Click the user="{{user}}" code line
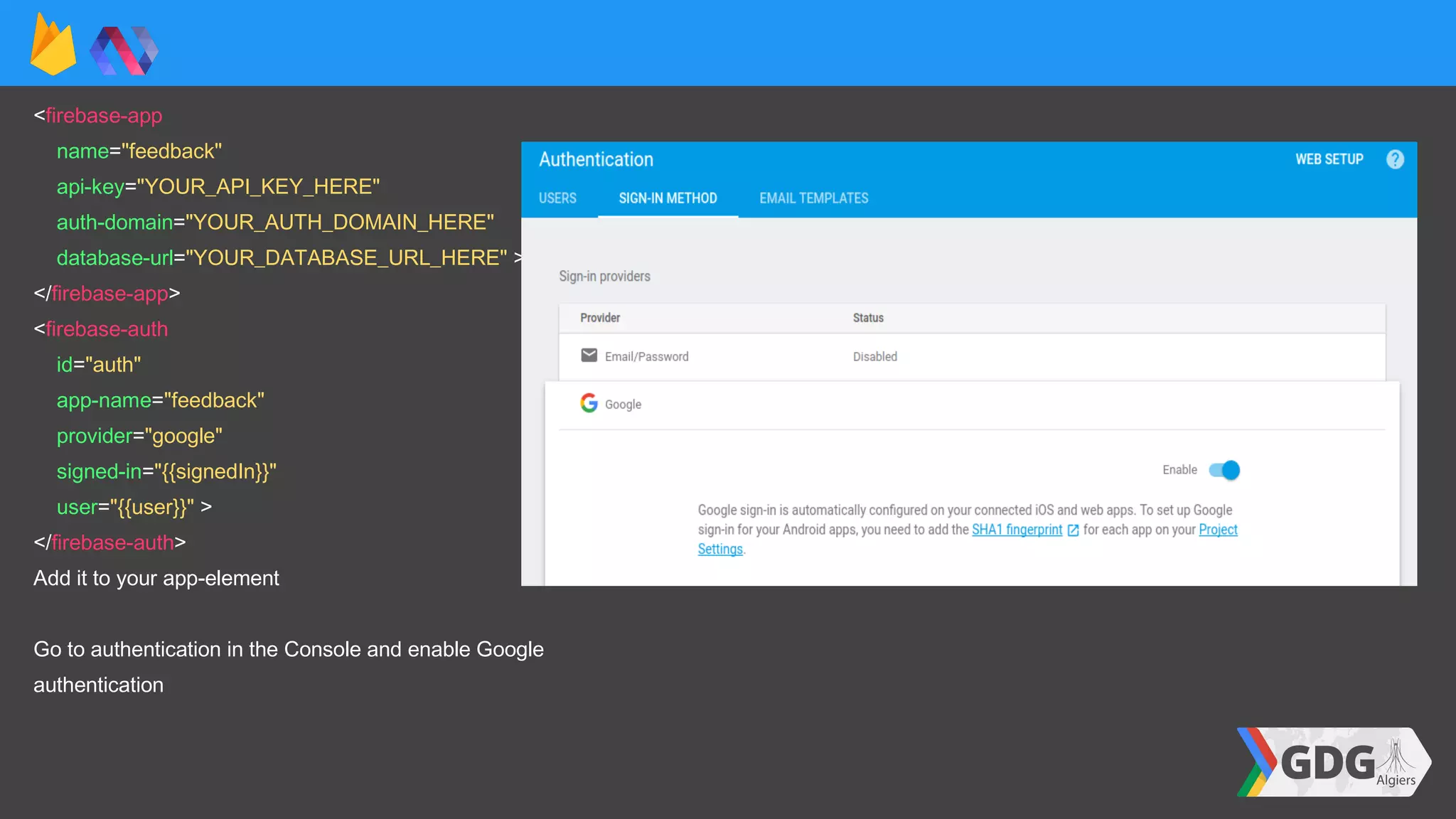This screenshot has width=1456, height=819. coord(134,507)
